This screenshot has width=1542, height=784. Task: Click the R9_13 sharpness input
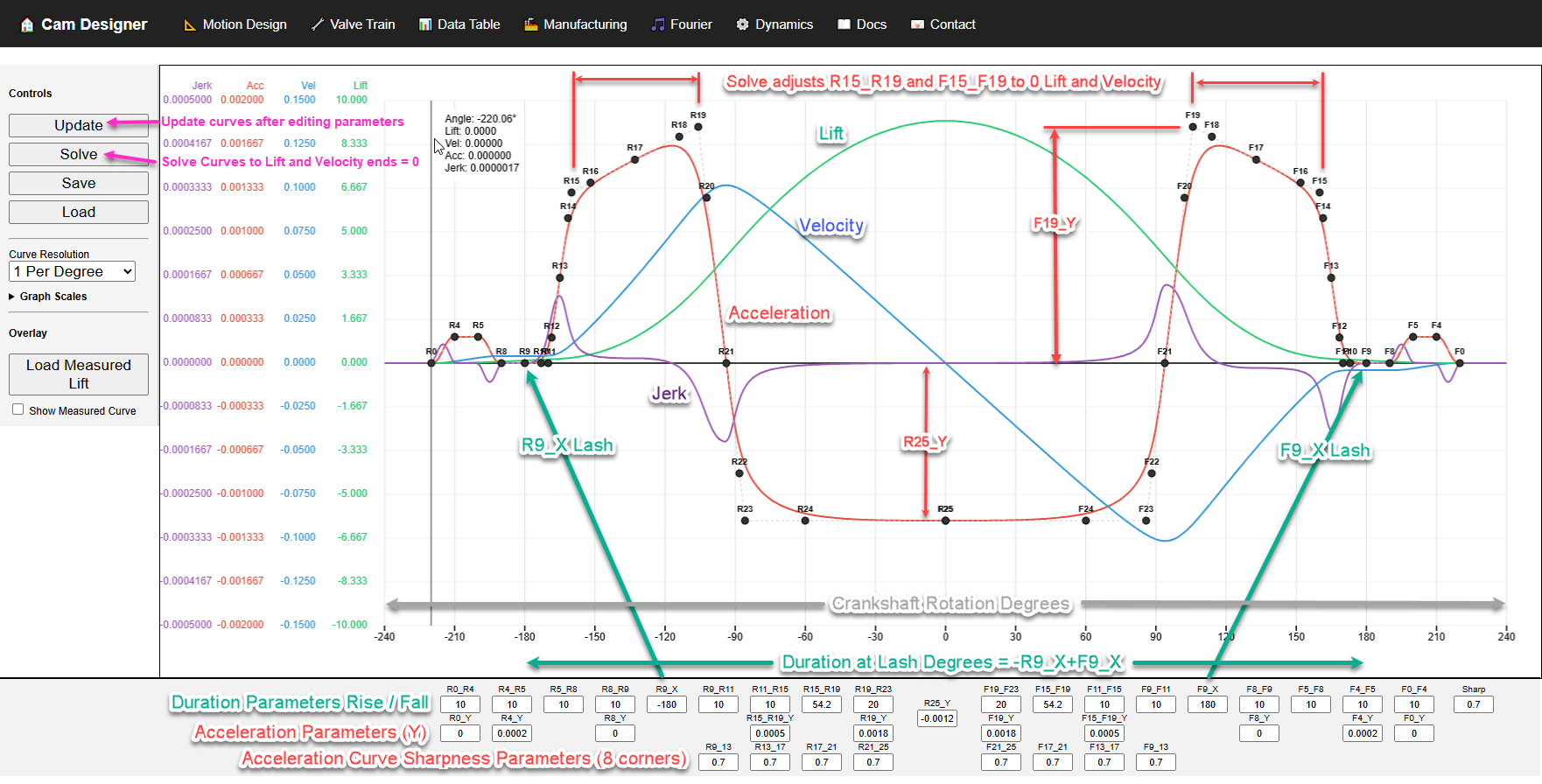(718, 762)
